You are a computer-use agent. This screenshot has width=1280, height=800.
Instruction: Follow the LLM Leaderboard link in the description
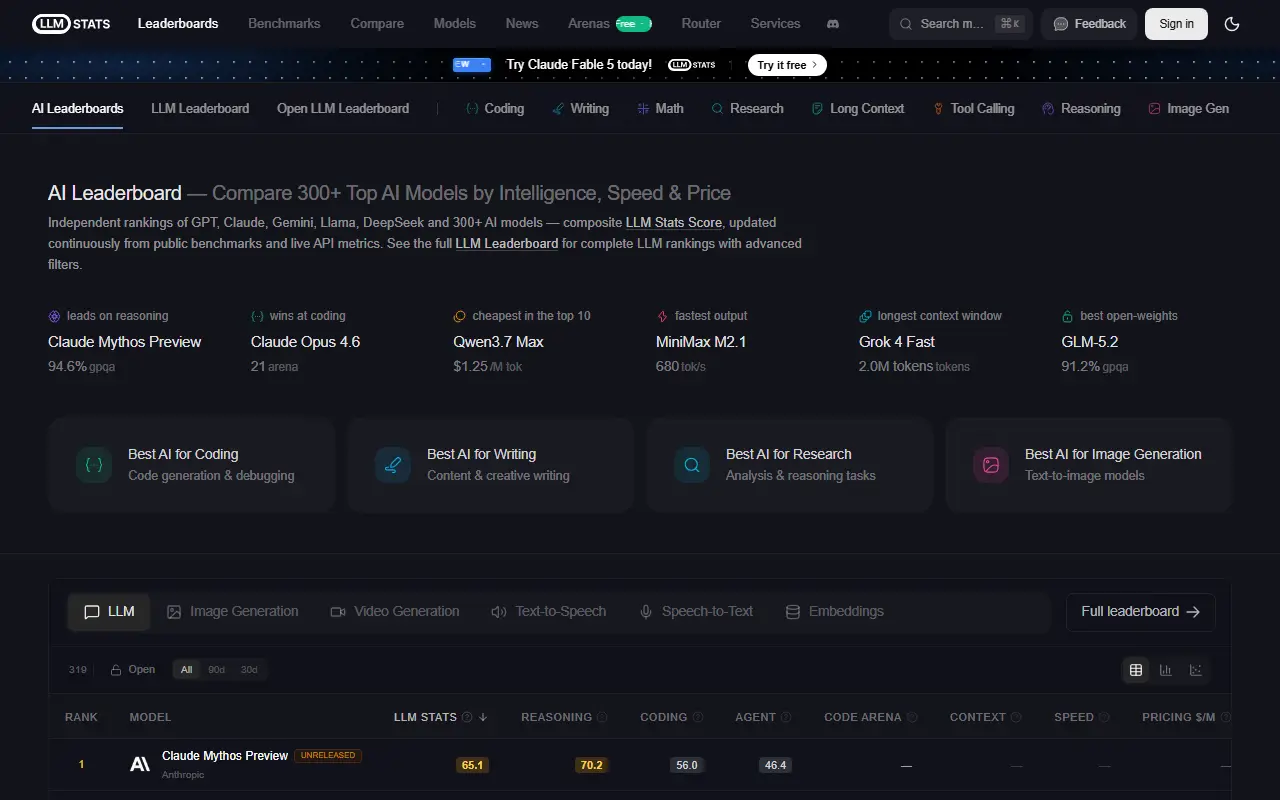pos(507,243)
